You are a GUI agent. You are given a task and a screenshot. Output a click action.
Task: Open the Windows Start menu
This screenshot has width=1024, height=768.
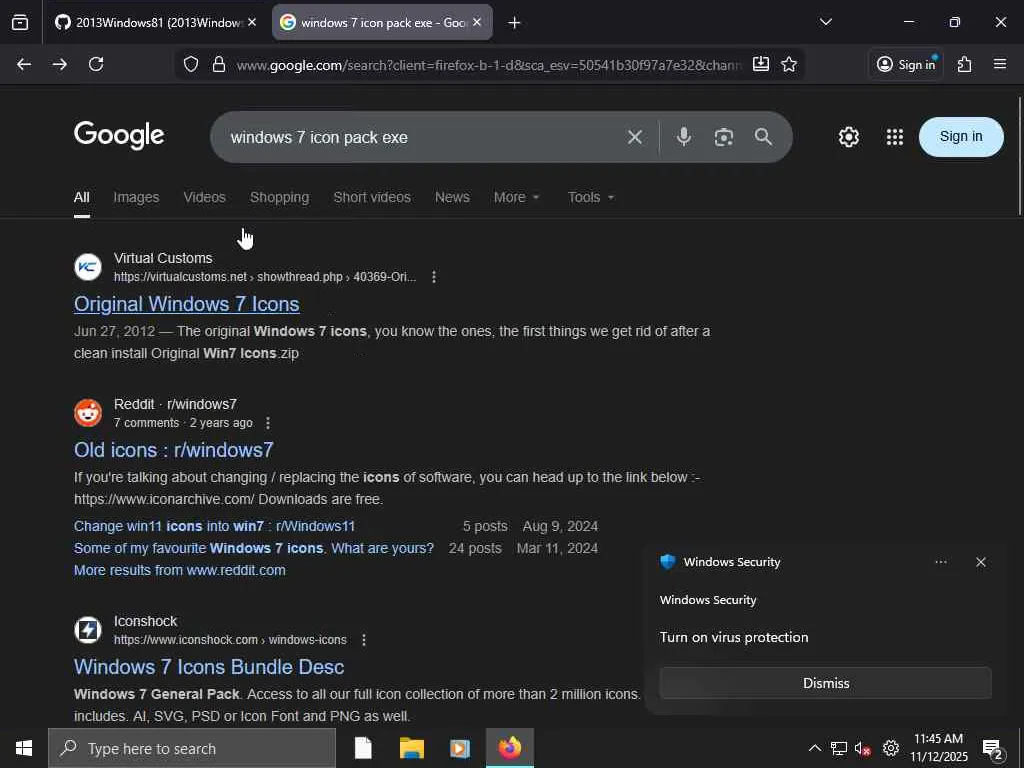click(24, 748)
